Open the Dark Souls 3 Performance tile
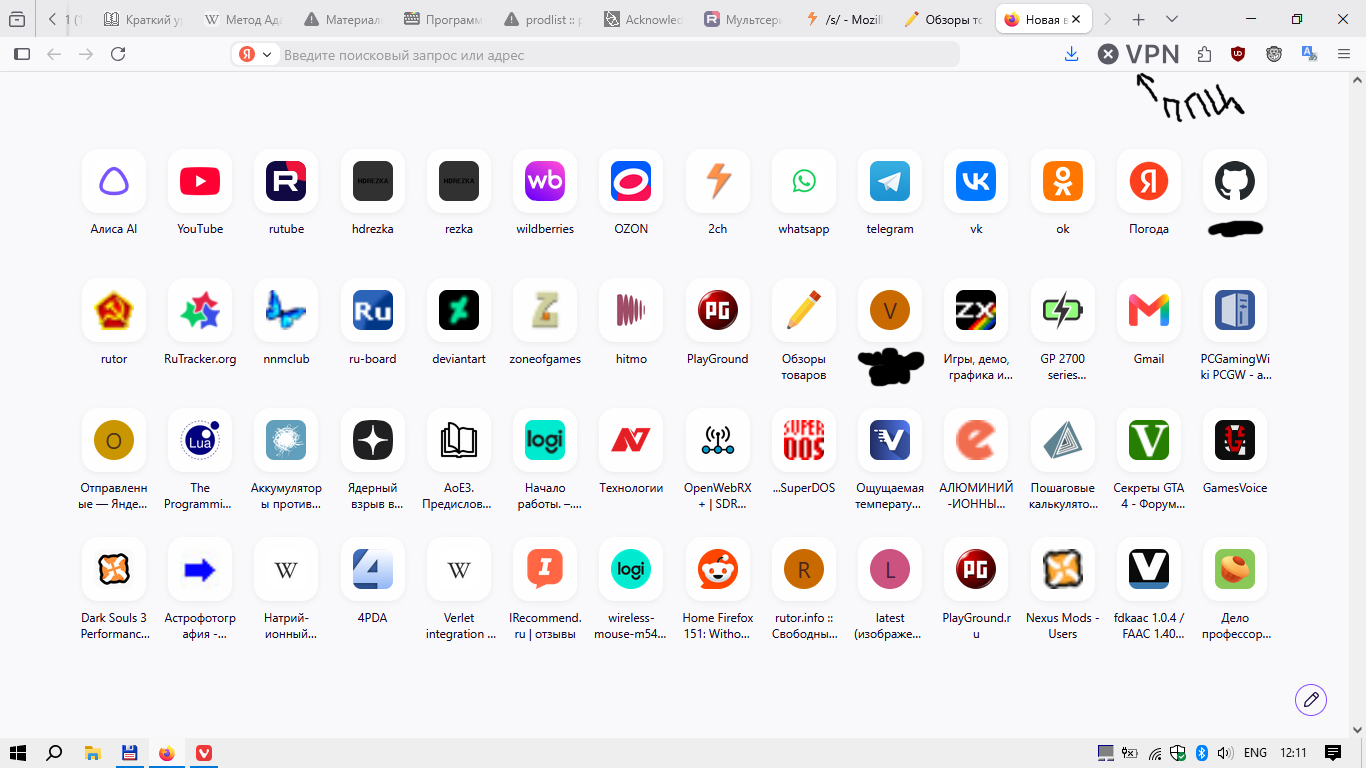The width and height of the screenshot is (1366, 768). coord(114,570)
